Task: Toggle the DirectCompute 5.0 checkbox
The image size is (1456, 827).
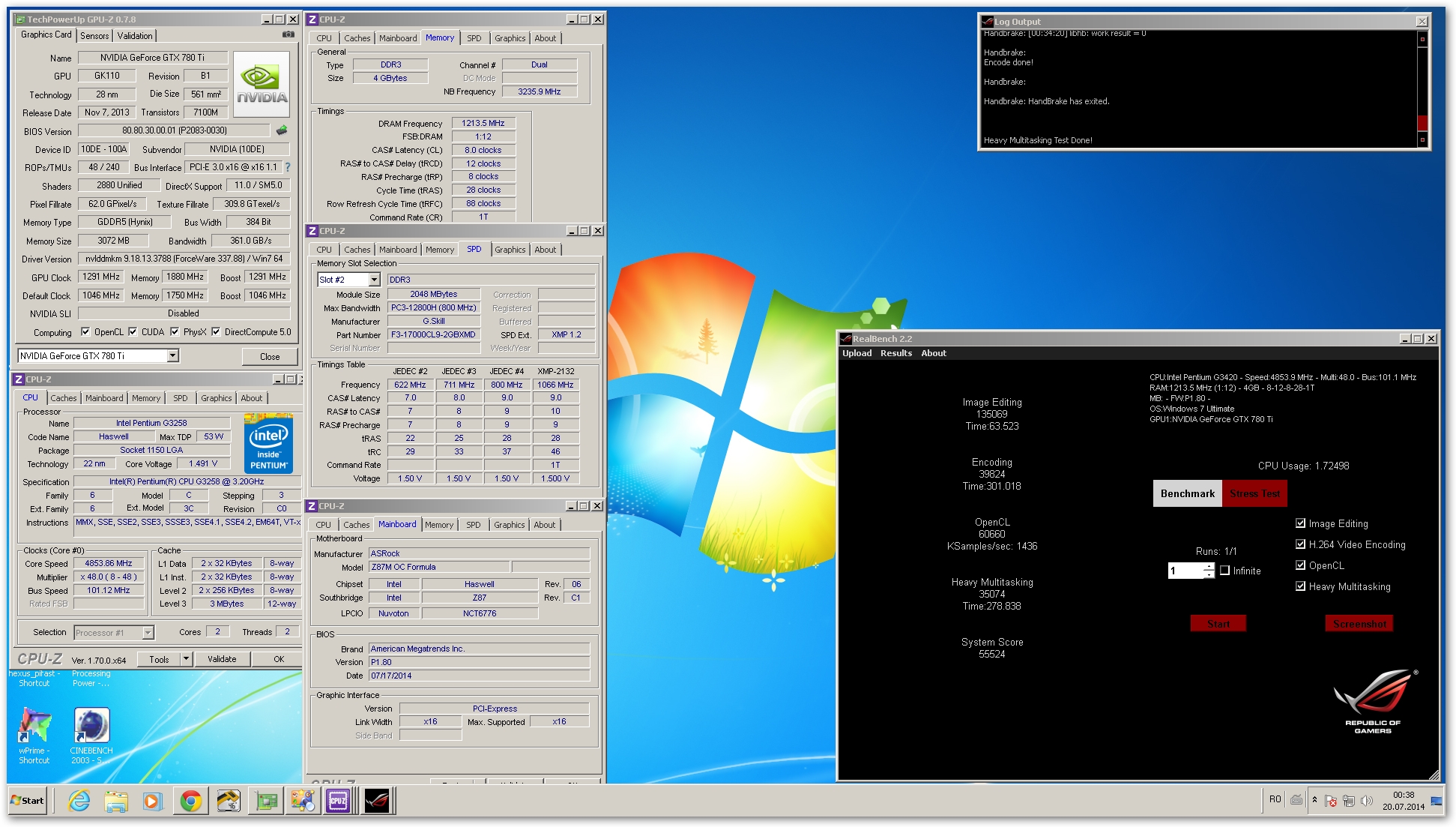Action: tap(216, 331)
